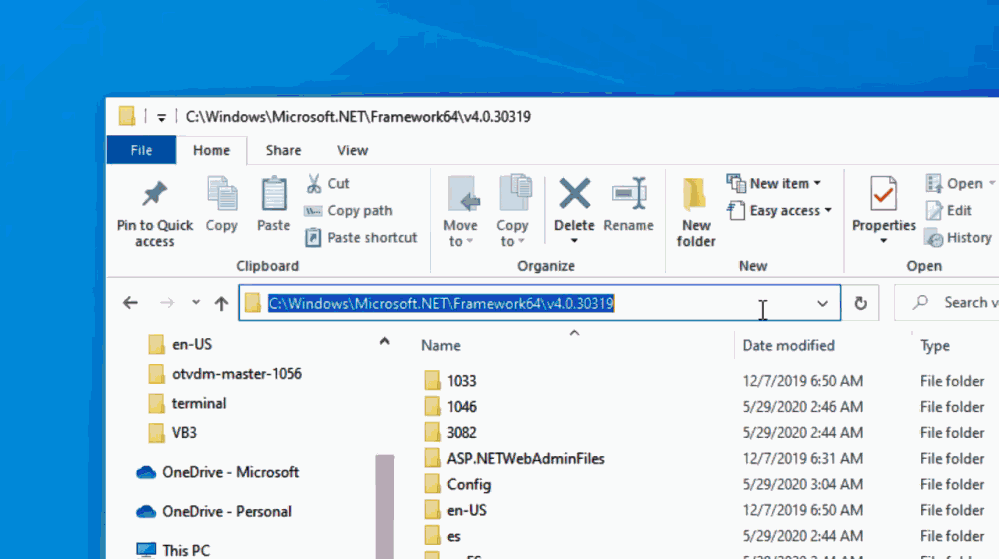
Task: Click the History icon
Action: pyautogui.click(x=935, y=238)
